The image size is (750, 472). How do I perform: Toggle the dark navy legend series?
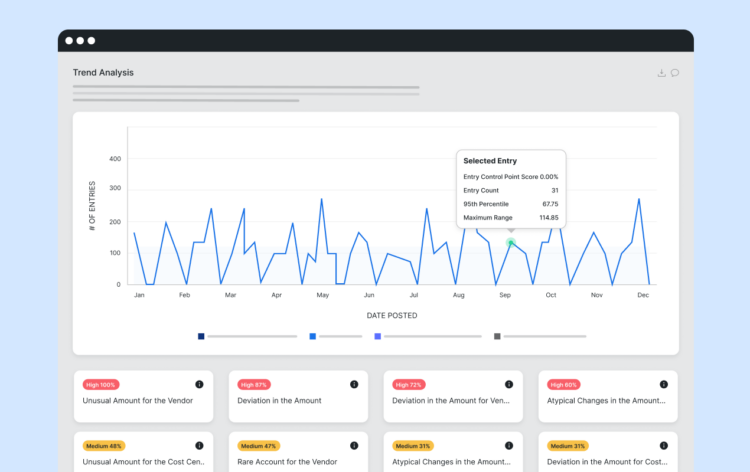(201, 336)
